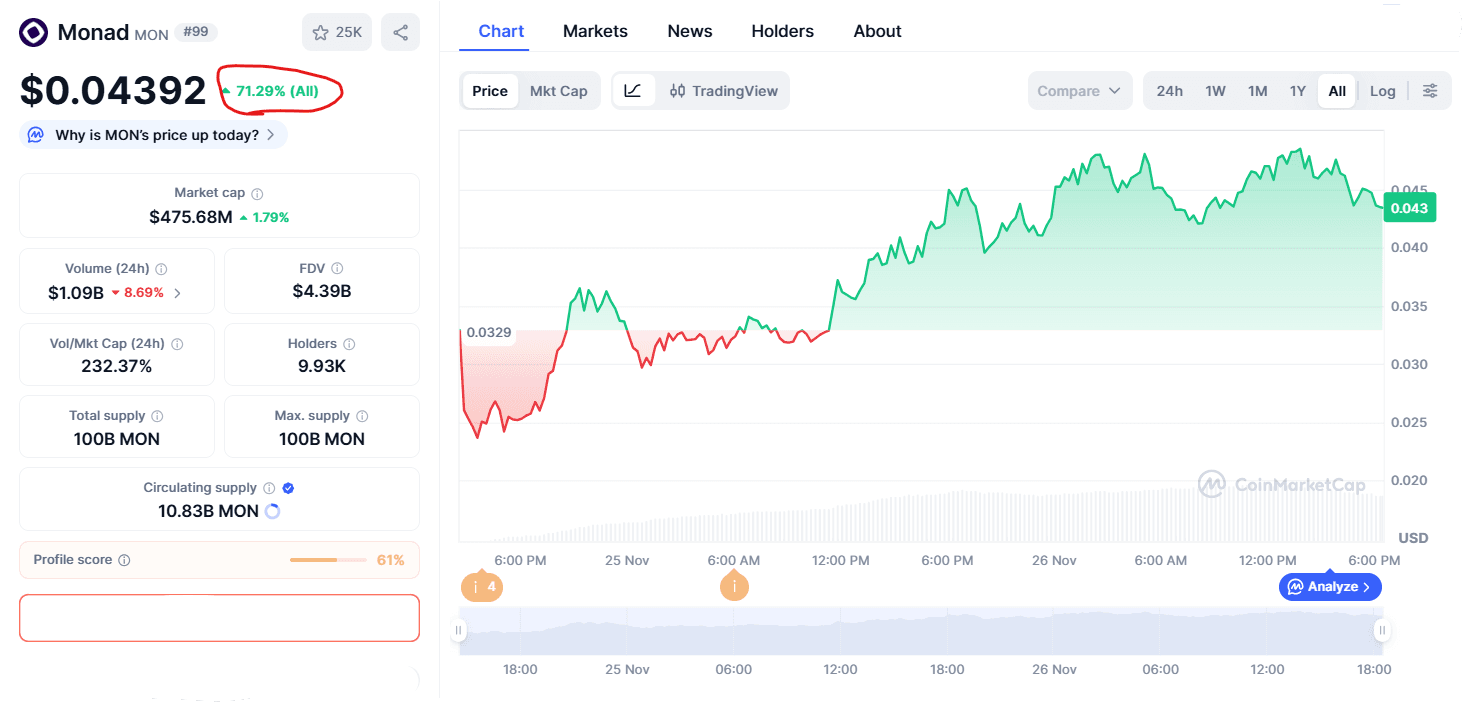Click Market cap info icon

pos(257,194)
